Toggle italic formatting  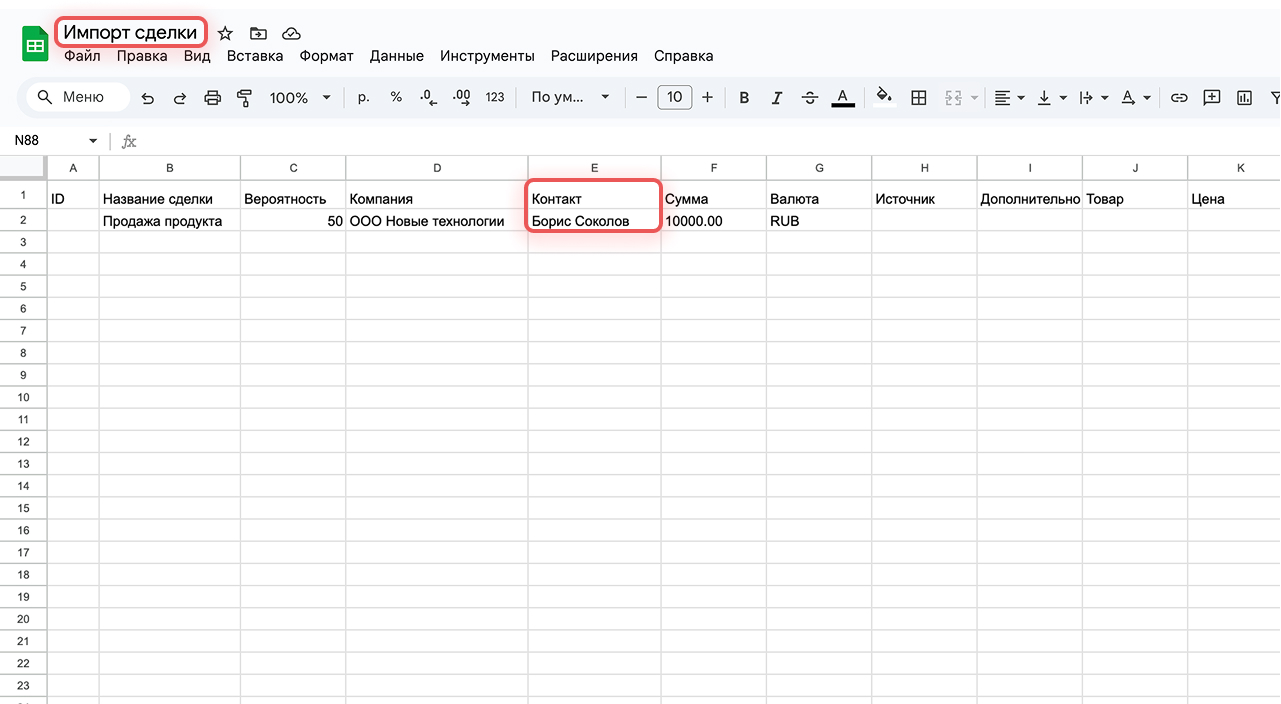tap(776, 97)
